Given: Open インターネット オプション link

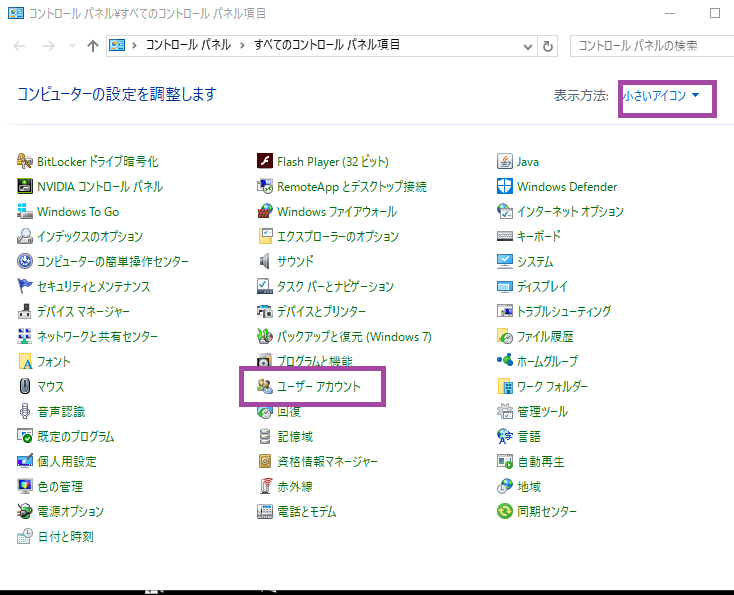Looking at the screenshot, I should pyautogui.click(x=570, y=212).
